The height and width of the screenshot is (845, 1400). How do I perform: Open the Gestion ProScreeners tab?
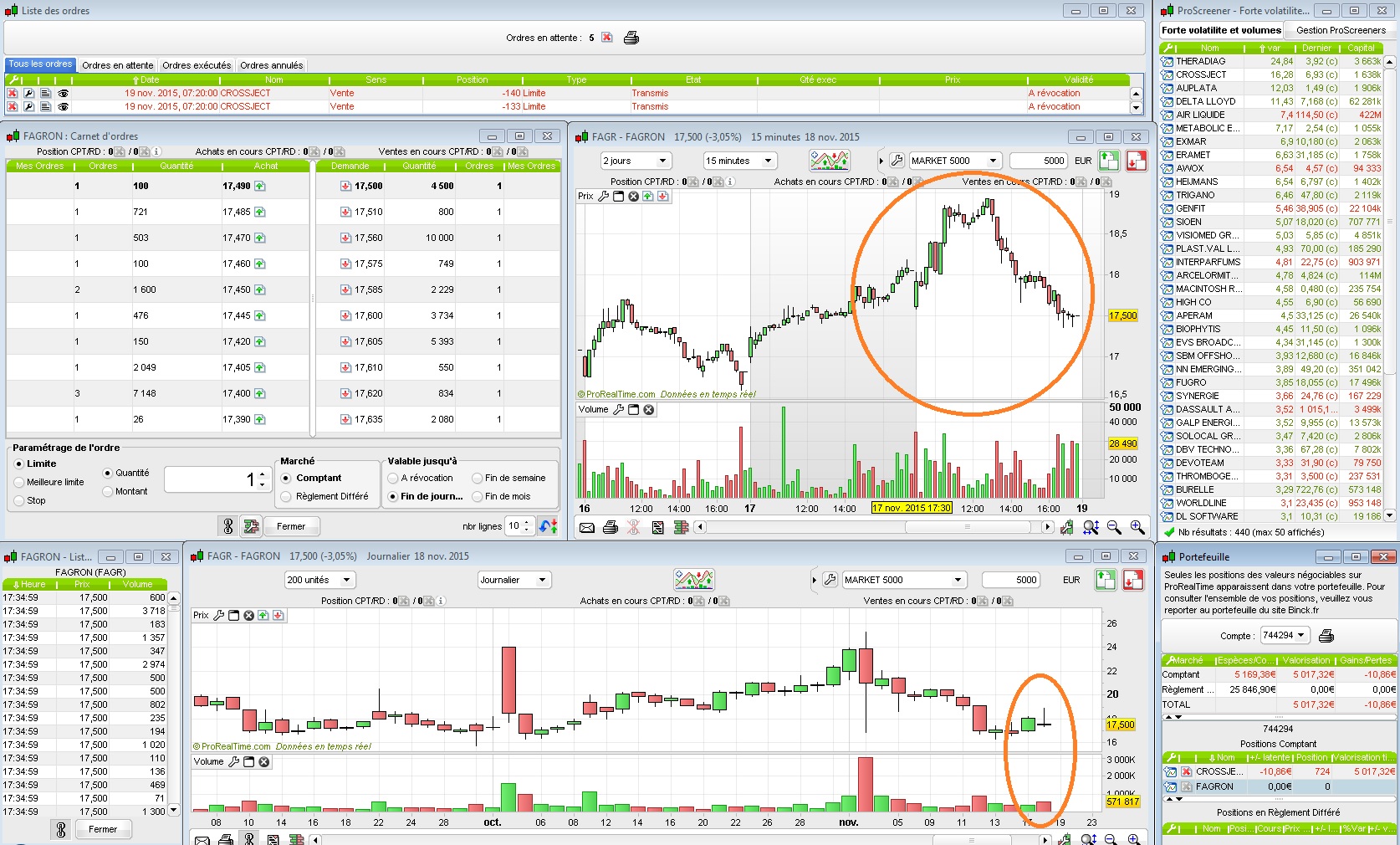click(x=1341, y=30)
